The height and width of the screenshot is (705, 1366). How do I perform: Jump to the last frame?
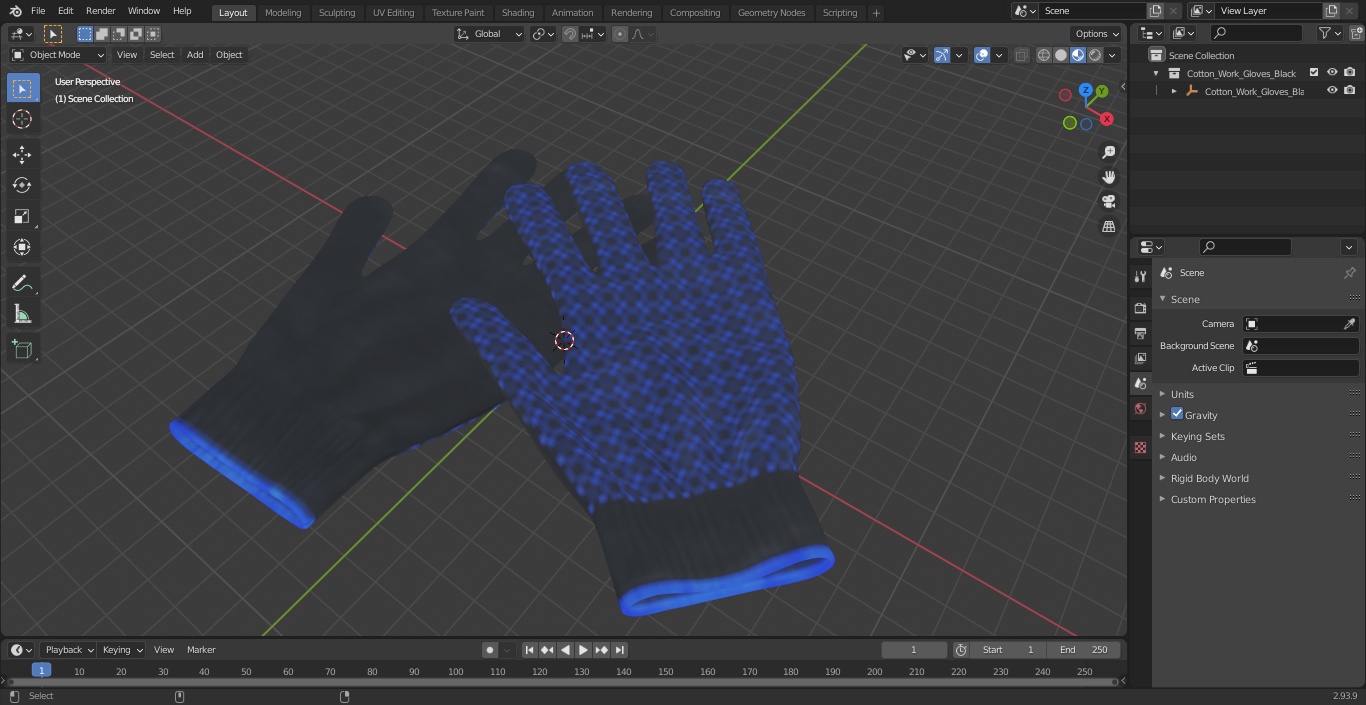(x=619, y=650)
